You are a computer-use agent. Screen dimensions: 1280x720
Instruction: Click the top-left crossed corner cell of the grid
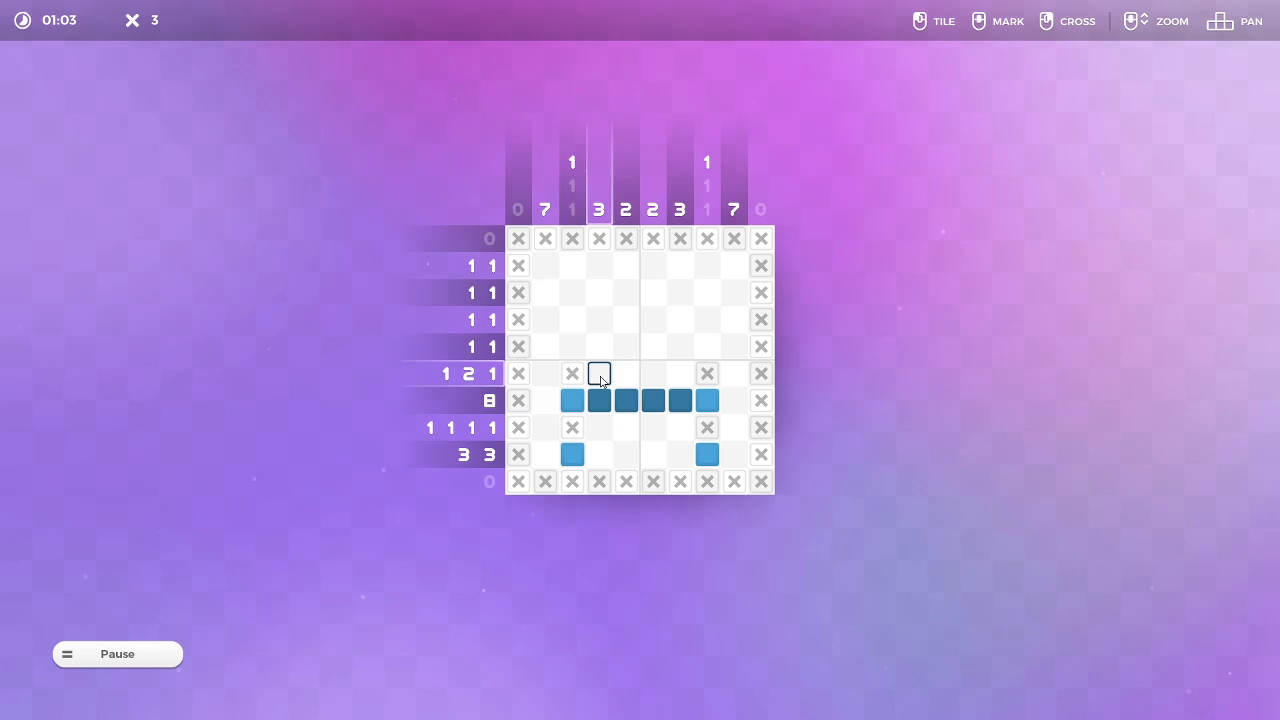coord(518,239)
